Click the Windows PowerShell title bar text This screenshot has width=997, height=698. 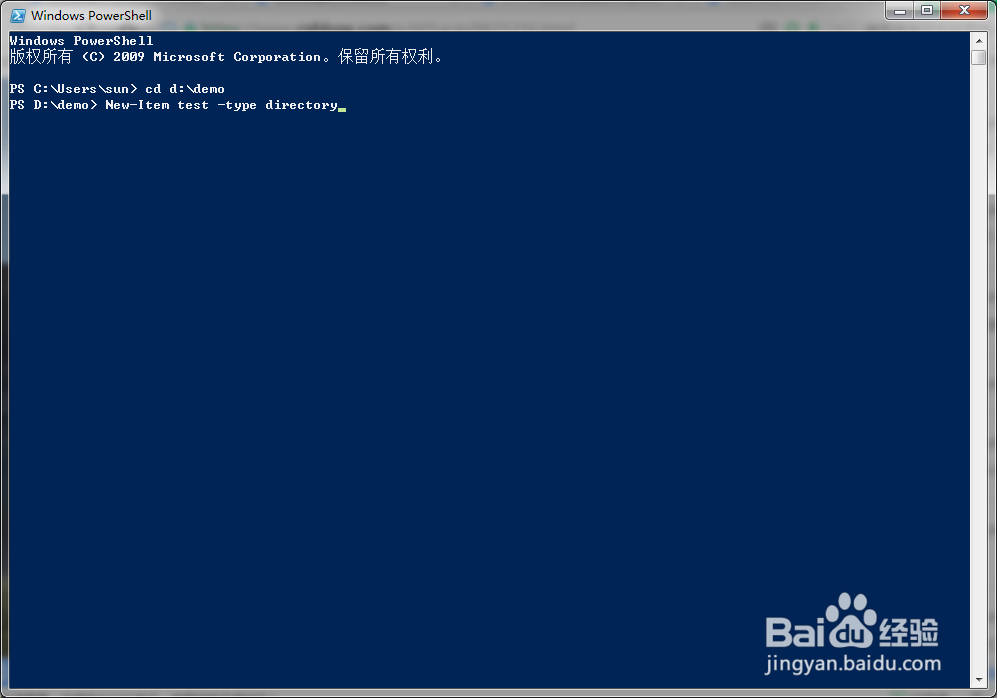92,15
